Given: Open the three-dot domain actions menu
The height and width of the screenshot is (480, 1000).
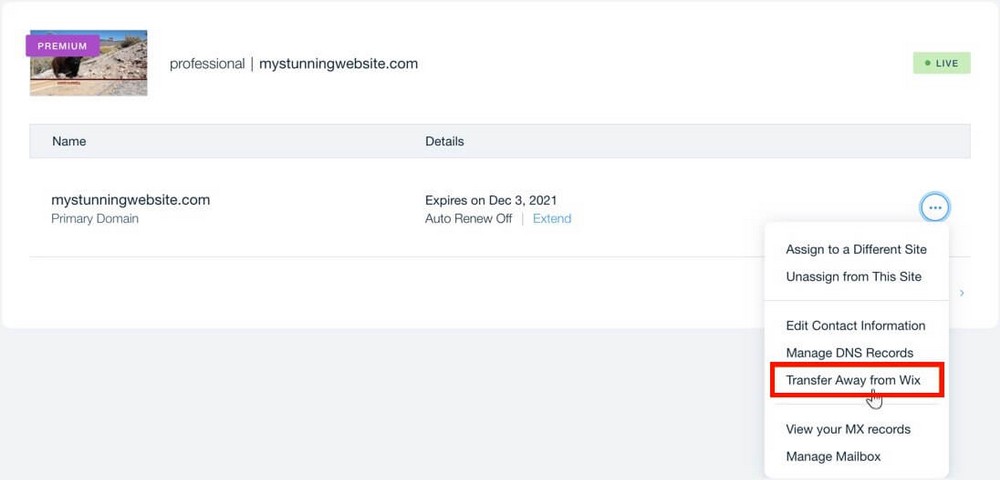Looking at the screenshot, I should 934,208.
